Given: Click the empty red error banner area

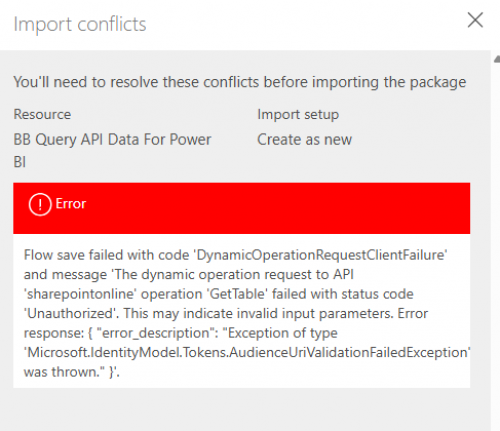Looking at the screenshot, I should pos(277,208).
